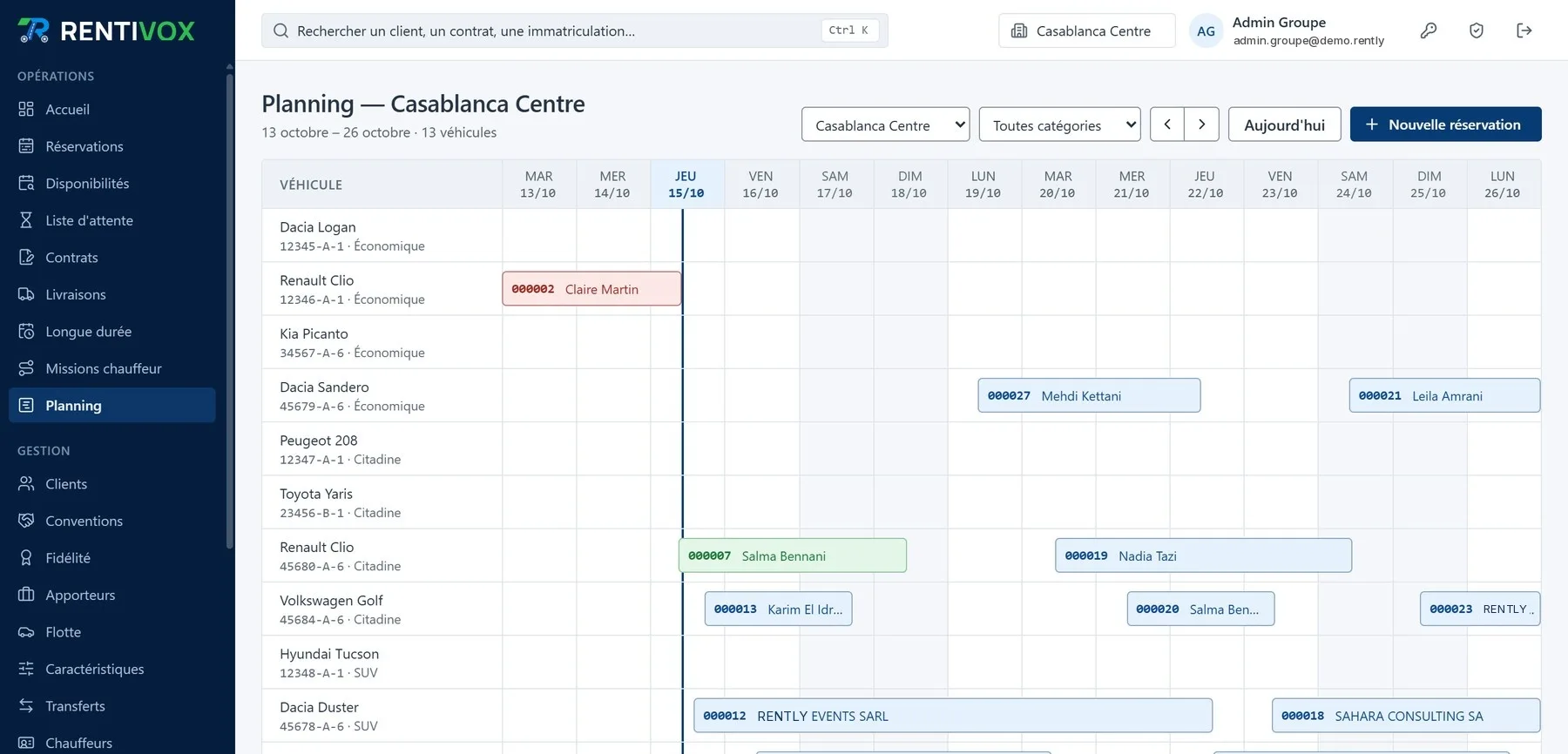Click the Fidélité award icon
The height and width of the screenshot is (754, 1568).
tap(26, 557)
